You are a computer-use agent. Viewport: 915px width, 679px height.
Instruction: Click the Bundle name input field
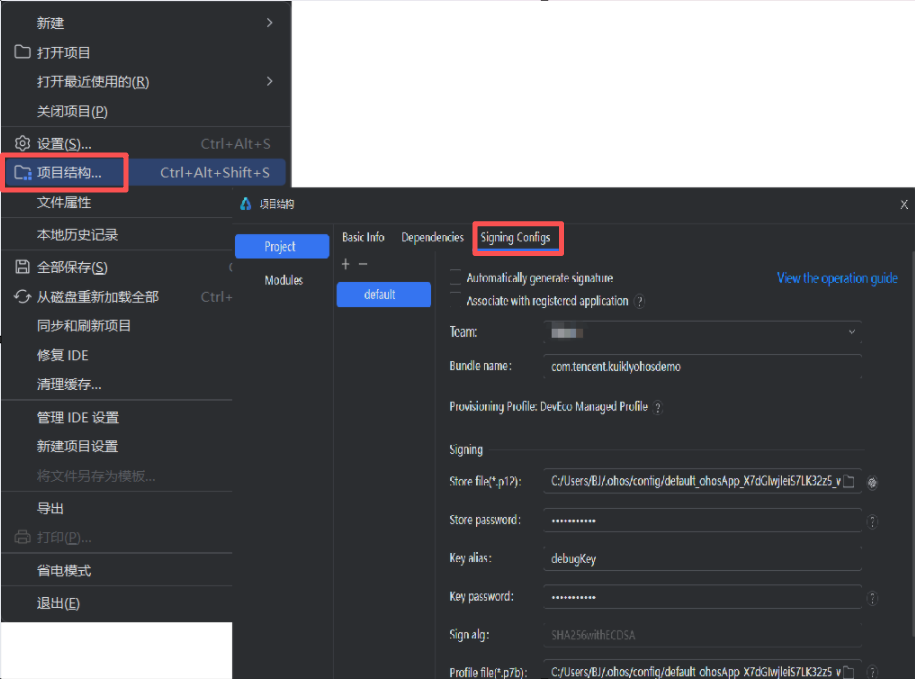point(702,366)
